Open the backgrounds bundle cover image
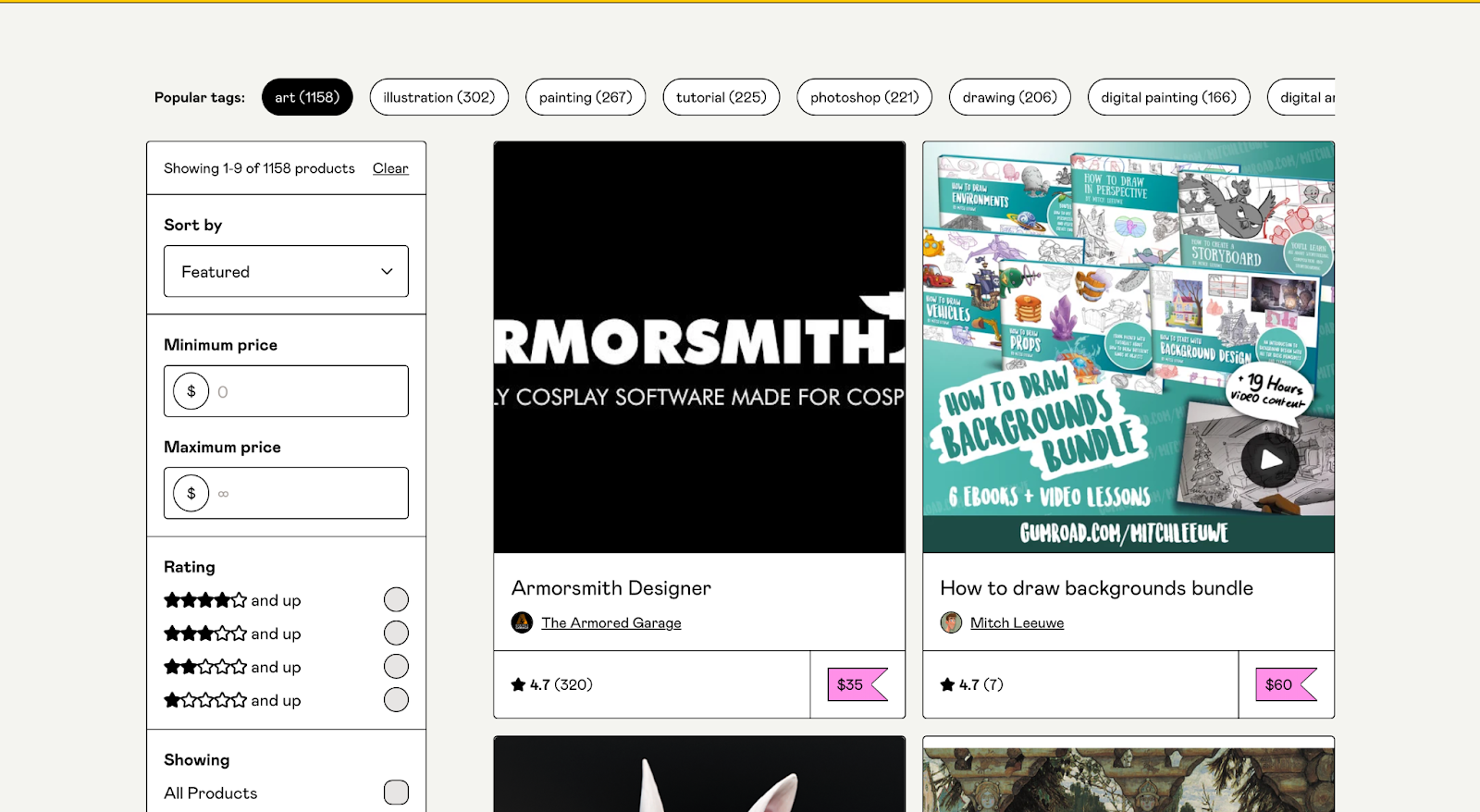The image size is (1480, 812). (1128, 348)
